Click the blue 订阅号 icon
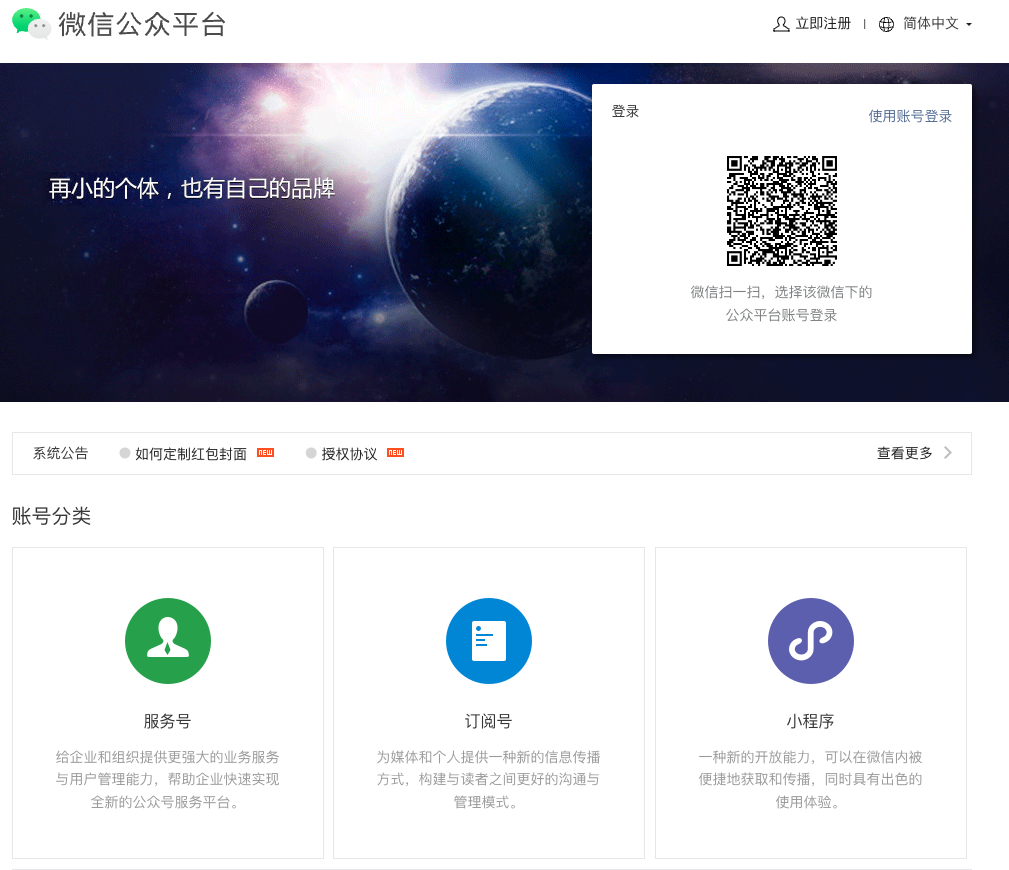Image resolution: width=1009 pixels, height=870 pixels. point(489,641)
